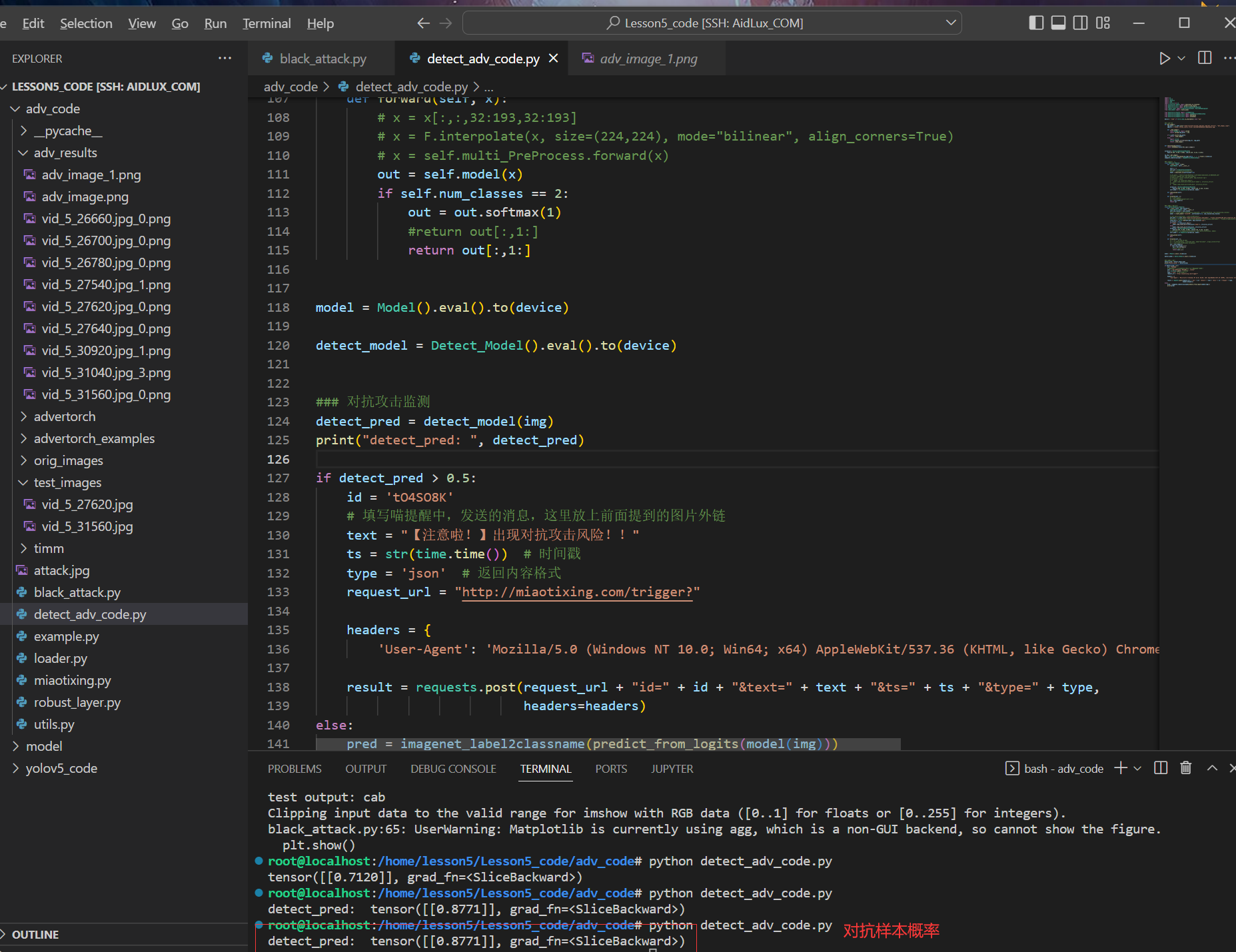Open example.py file
The height and width of the screenshot is (952, 1236).
pos(124,636)
